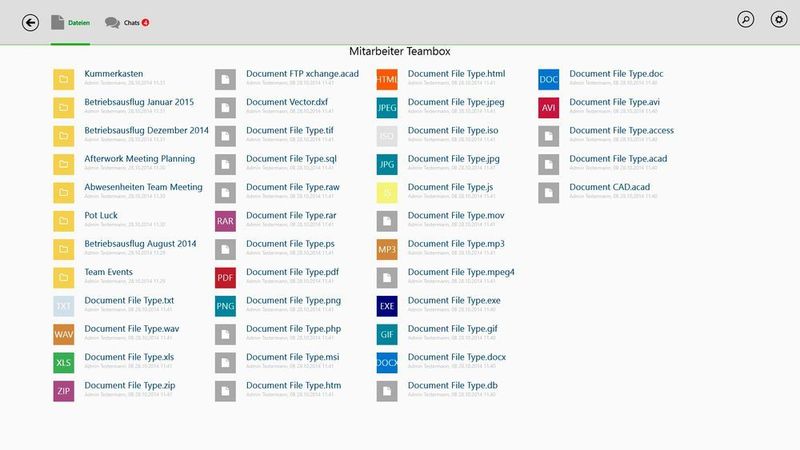The height and width of the screenshot is (450, 800).
Task: Click the orange HTML file icon
Action: 387,79
